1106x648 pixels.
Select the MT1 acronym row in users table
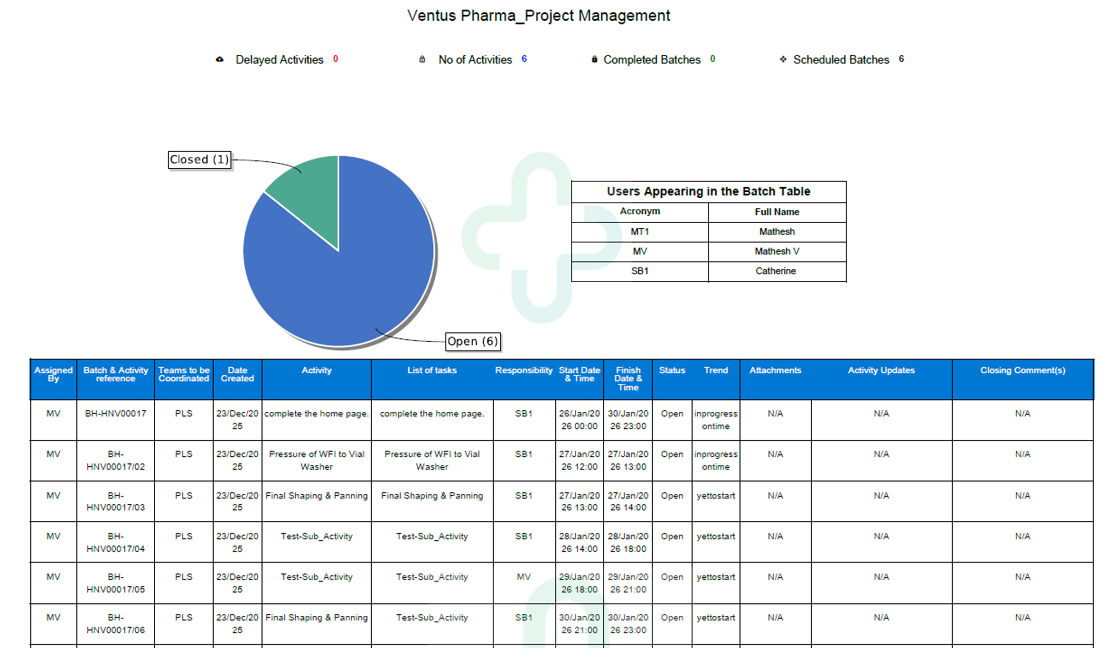(640, 232)
